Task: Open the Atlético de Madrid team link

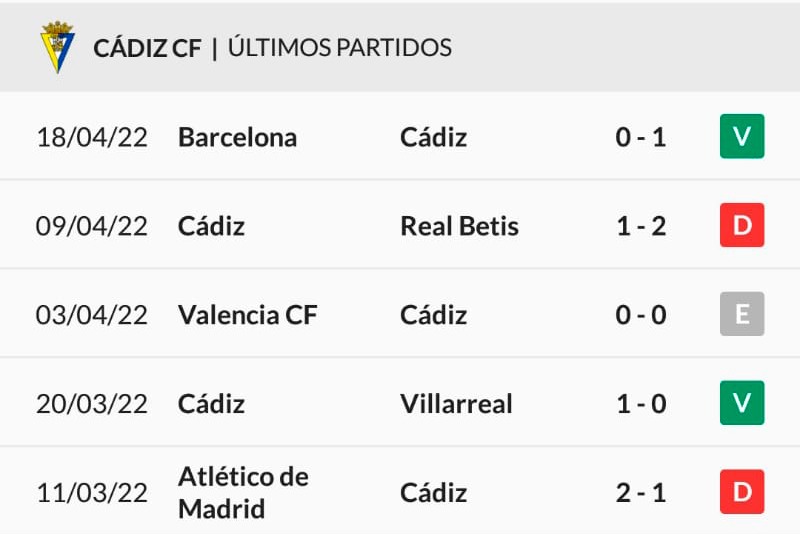Action: pos(243,493)
